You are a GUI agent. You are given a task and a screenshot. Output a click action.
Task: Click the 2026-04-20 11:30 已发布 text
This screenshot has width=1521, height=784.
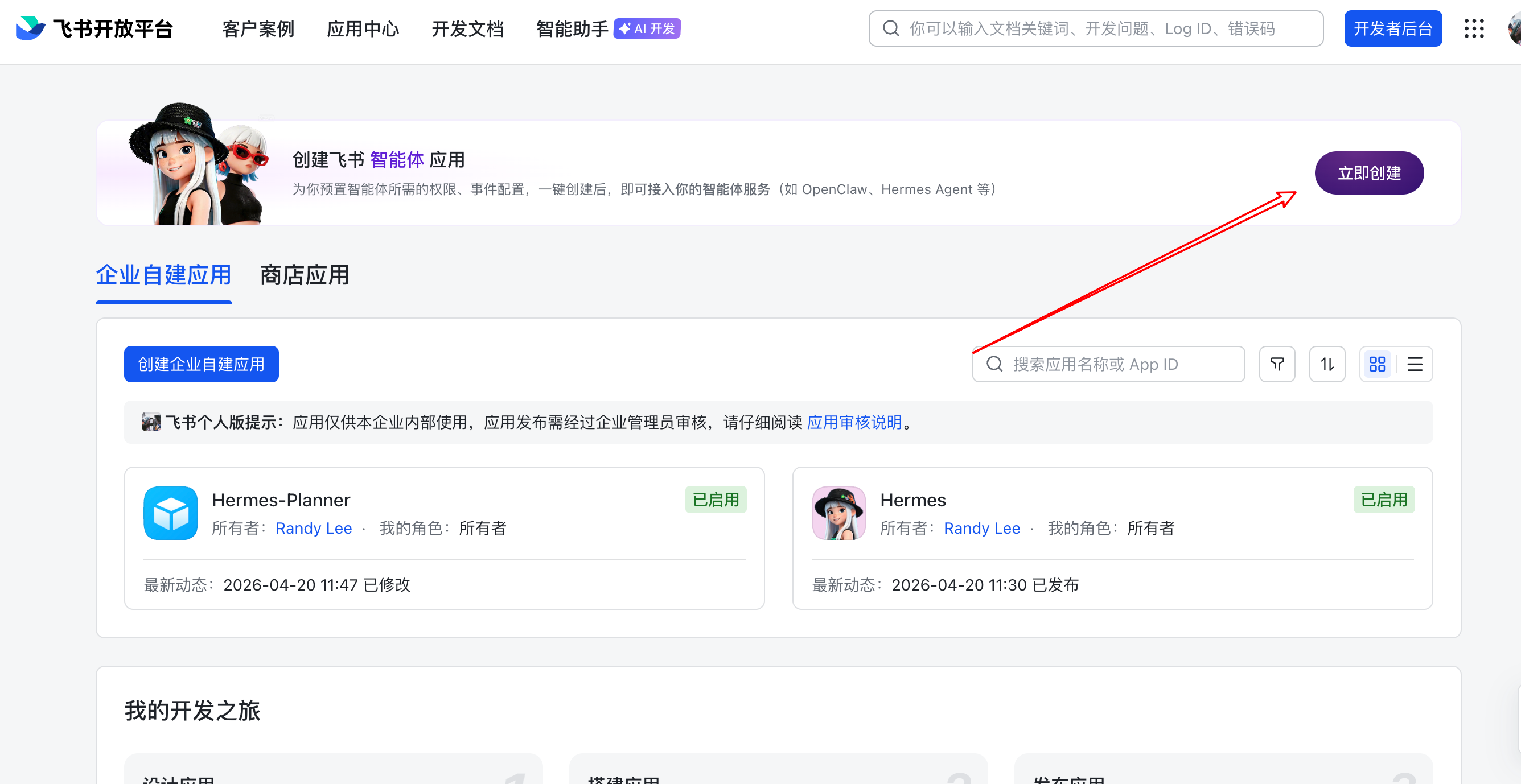point(985,585)
